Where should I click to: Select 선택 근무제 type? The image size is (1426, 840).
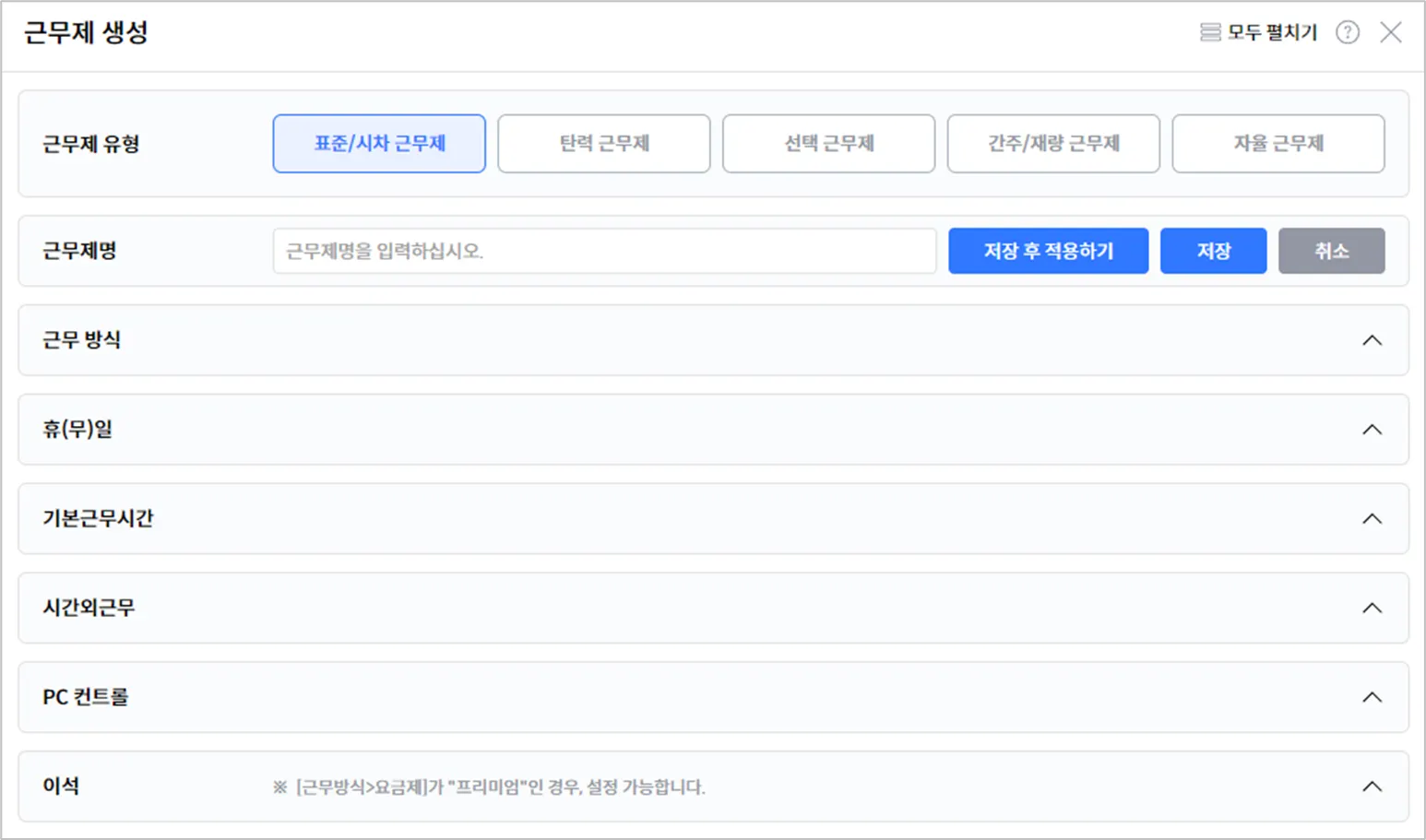828,144
